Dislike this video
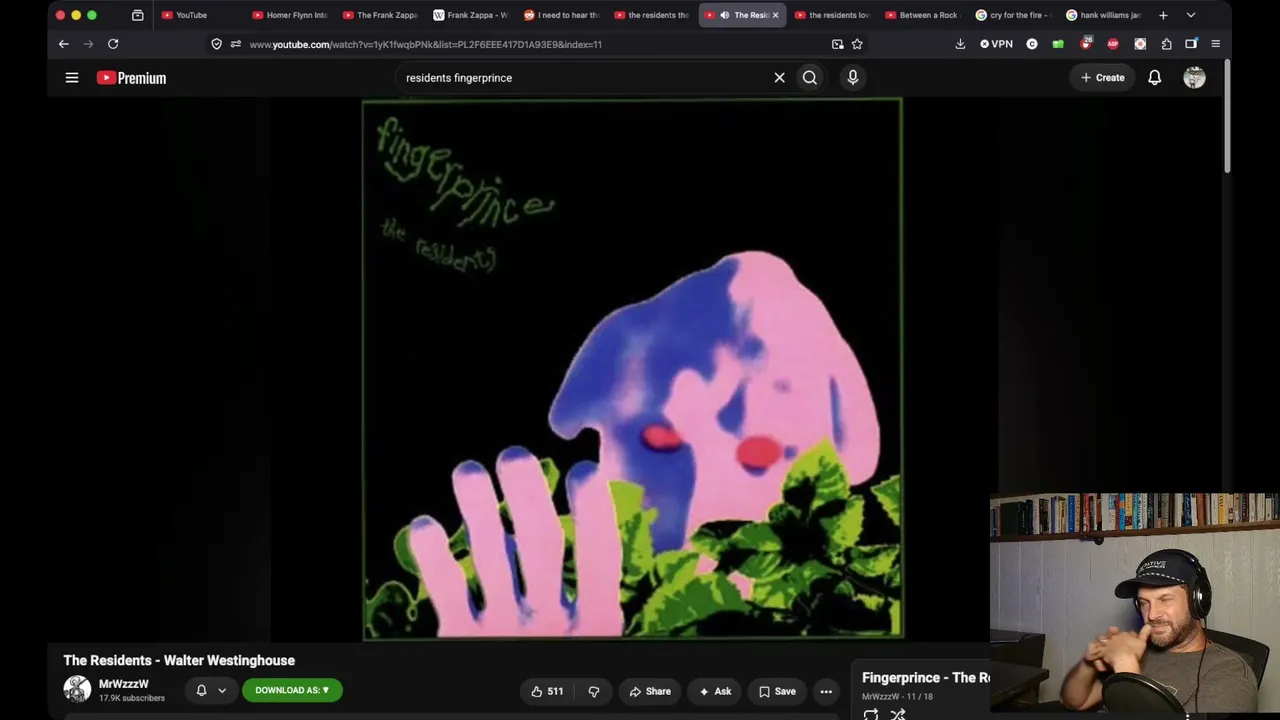This screenshot has width=1280, height=720. point(594,691)
